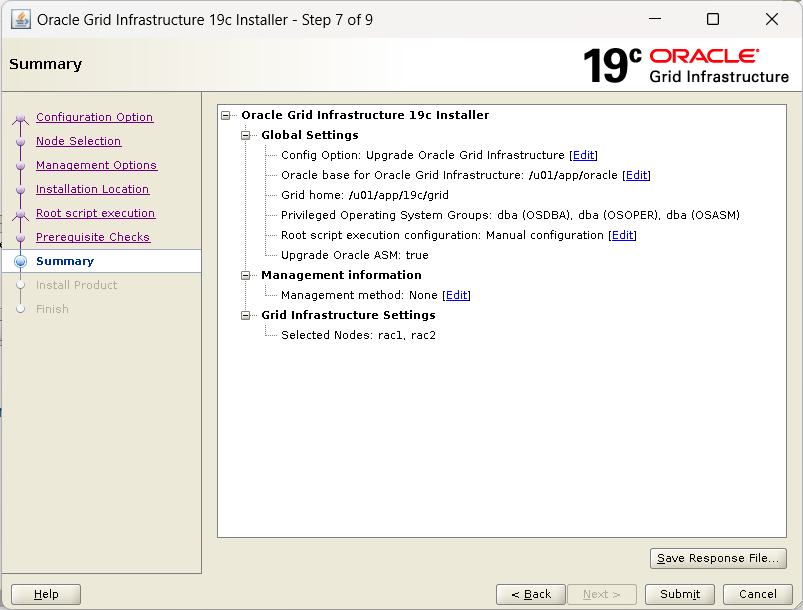Collapse the Oracle Grid Infrastructure 19c Installer tree root
This screenshot has height=610, width=803.
coord(226,115)
